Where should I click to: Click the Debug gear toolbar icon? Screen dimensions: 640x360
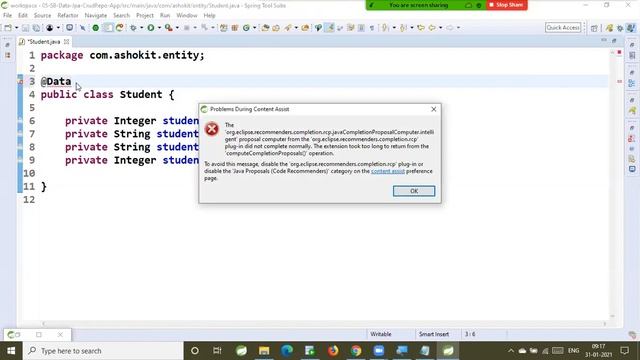point(133,28)
